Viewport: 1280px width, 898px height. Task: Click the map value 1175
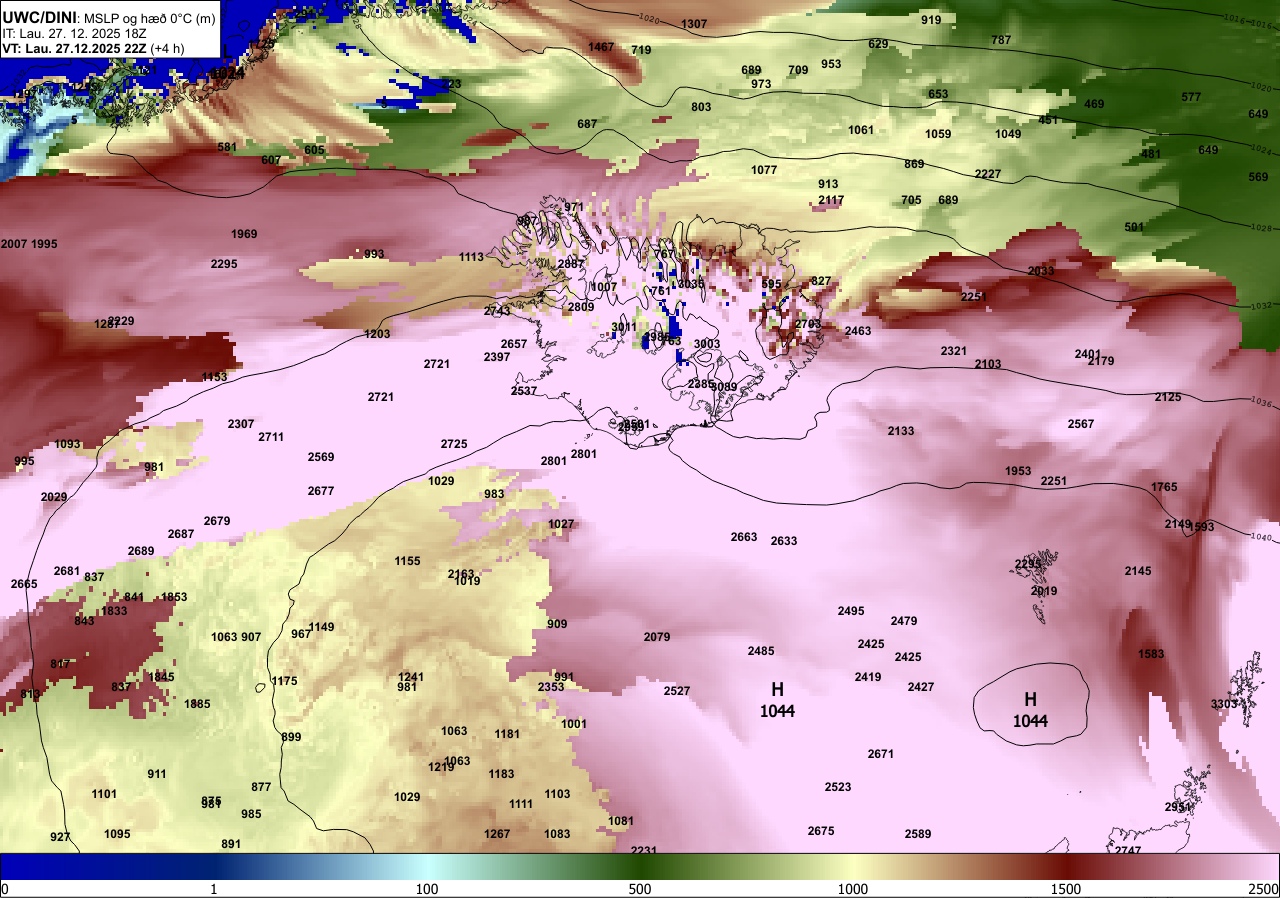pyautogui.click(x=285, y=681)
